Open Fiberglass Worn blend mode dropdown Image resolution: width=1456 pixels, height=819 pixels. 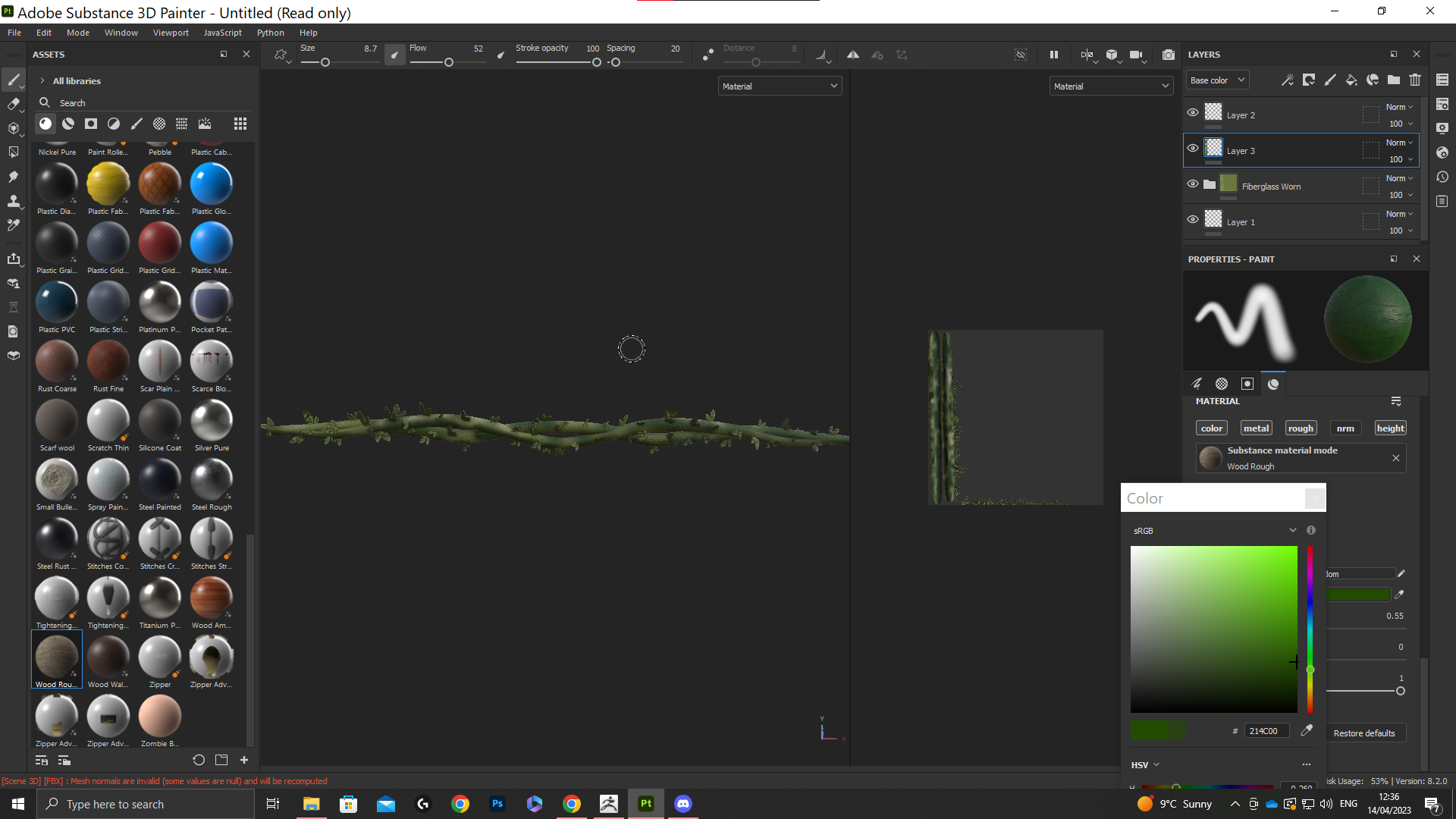click(x=1399, y=178)
